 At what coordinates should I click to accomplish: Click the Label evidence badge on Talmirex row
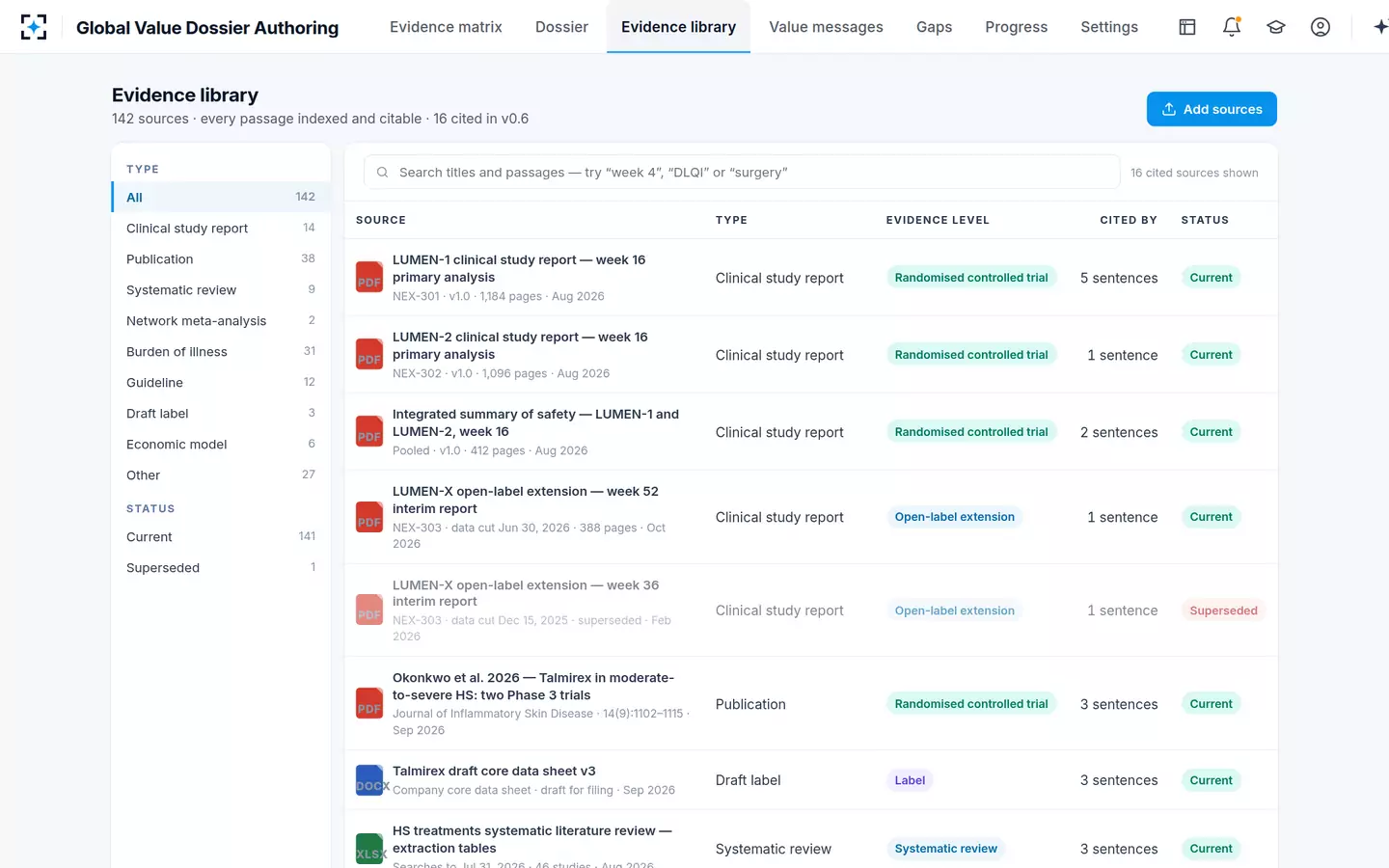click(x=910, y=780)
